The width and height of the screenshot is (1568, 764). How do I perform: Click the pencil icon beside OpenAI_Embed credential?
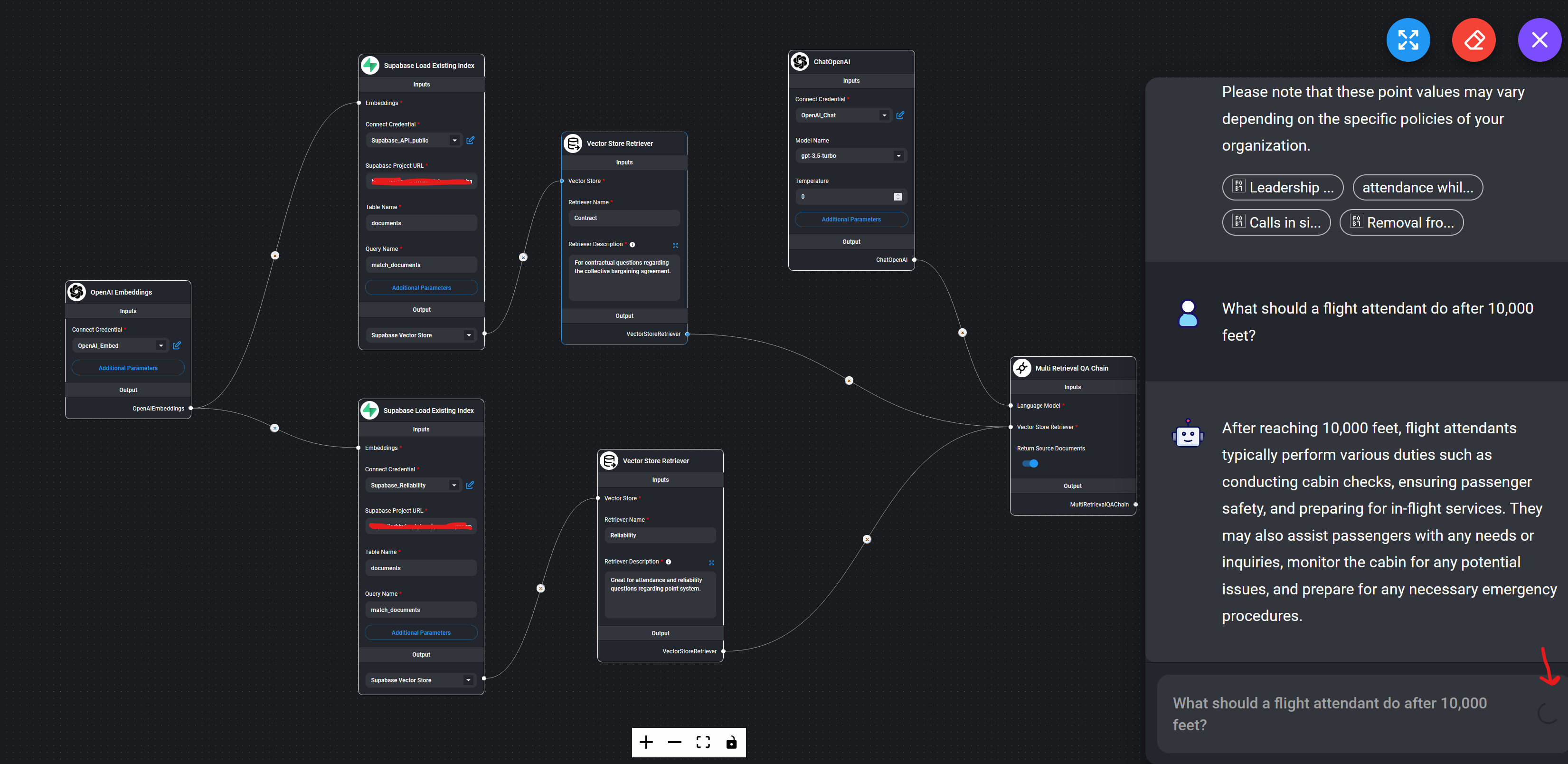pyautogui.click(x=177, y=345)
